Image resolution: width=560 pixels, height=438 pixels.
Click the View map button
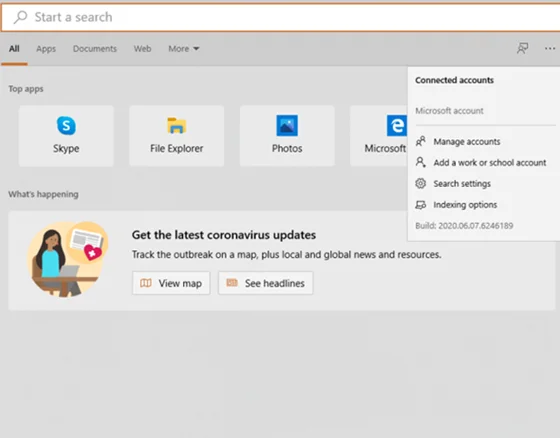pyautogui.click(x=171, y=283)
